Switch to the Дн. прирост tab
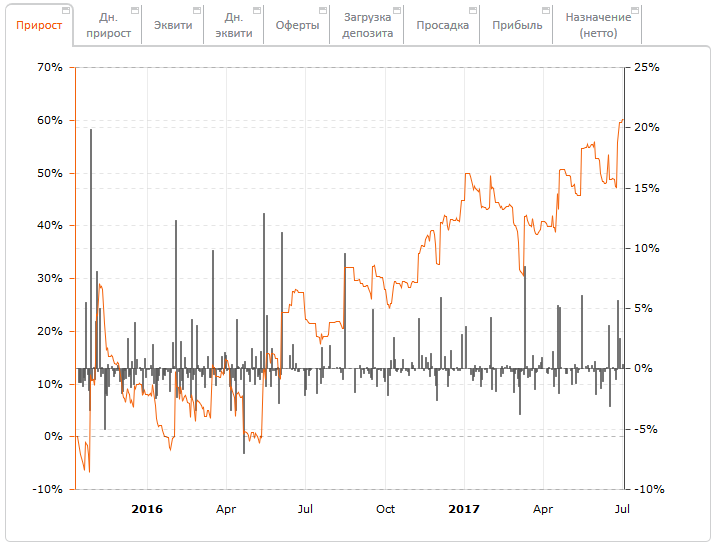Image resolution: width=714 pixels, height=545 pixels. click(106, 25)
